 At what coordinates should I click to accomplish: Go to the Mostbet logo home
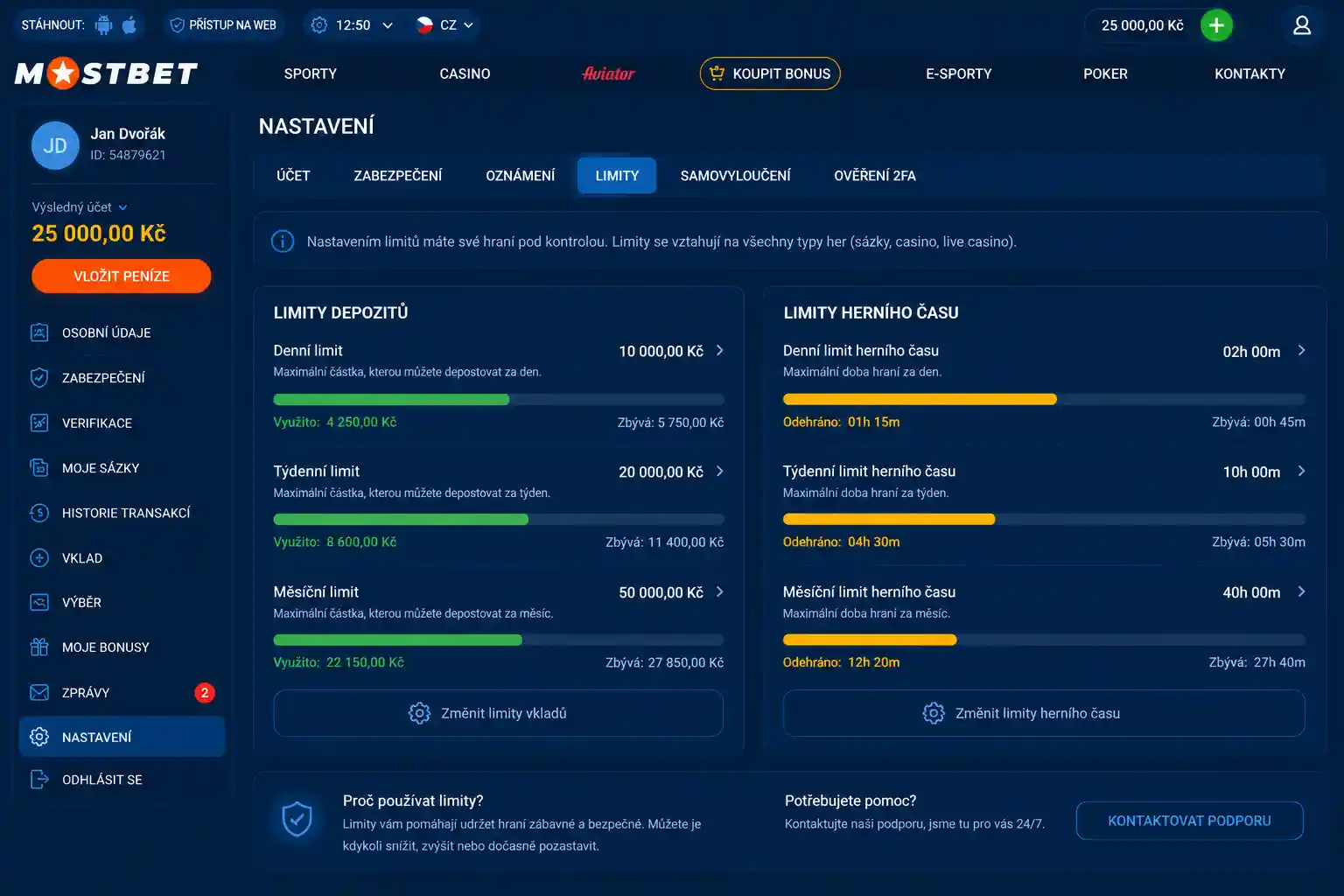point(106,73)
